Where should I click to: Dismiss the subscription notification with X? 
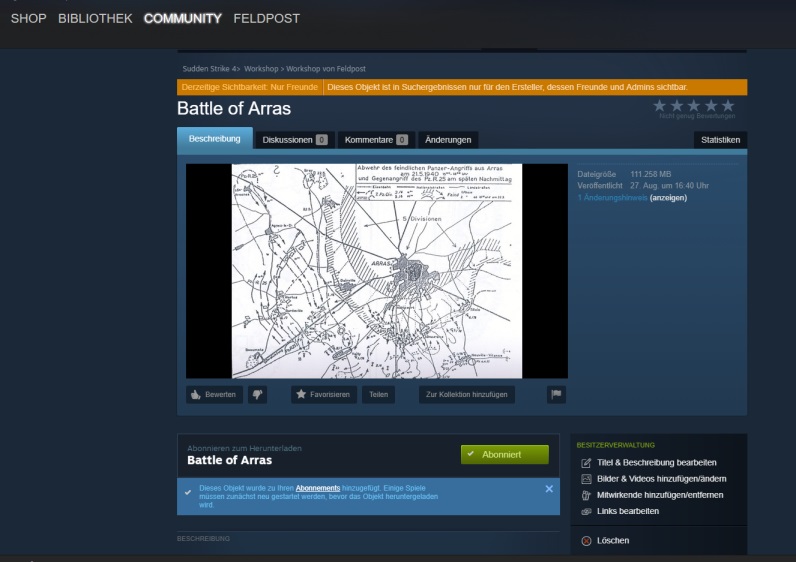pyautogui.click(x=549, y=489)
